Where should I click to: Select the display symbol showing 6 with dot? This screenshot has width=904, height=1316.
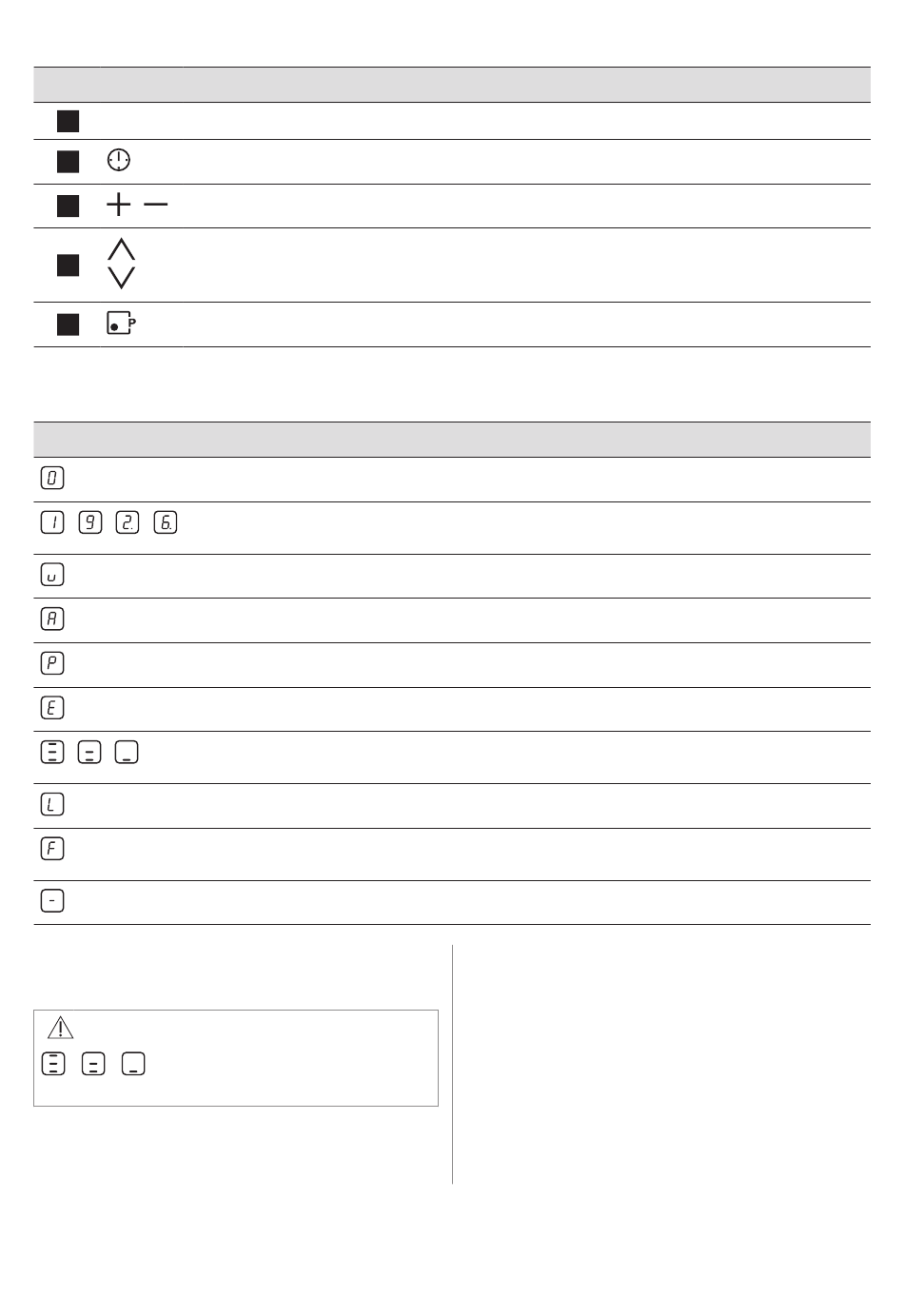click(166, 522)
